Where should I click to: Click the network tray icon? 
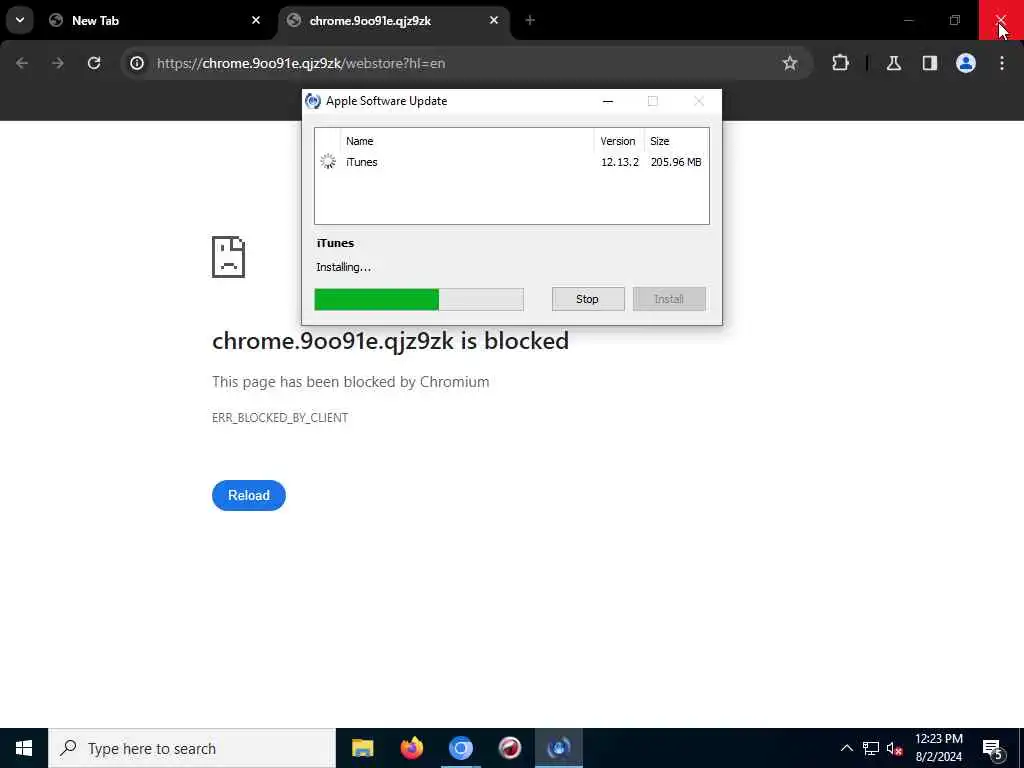pos(871,748)
